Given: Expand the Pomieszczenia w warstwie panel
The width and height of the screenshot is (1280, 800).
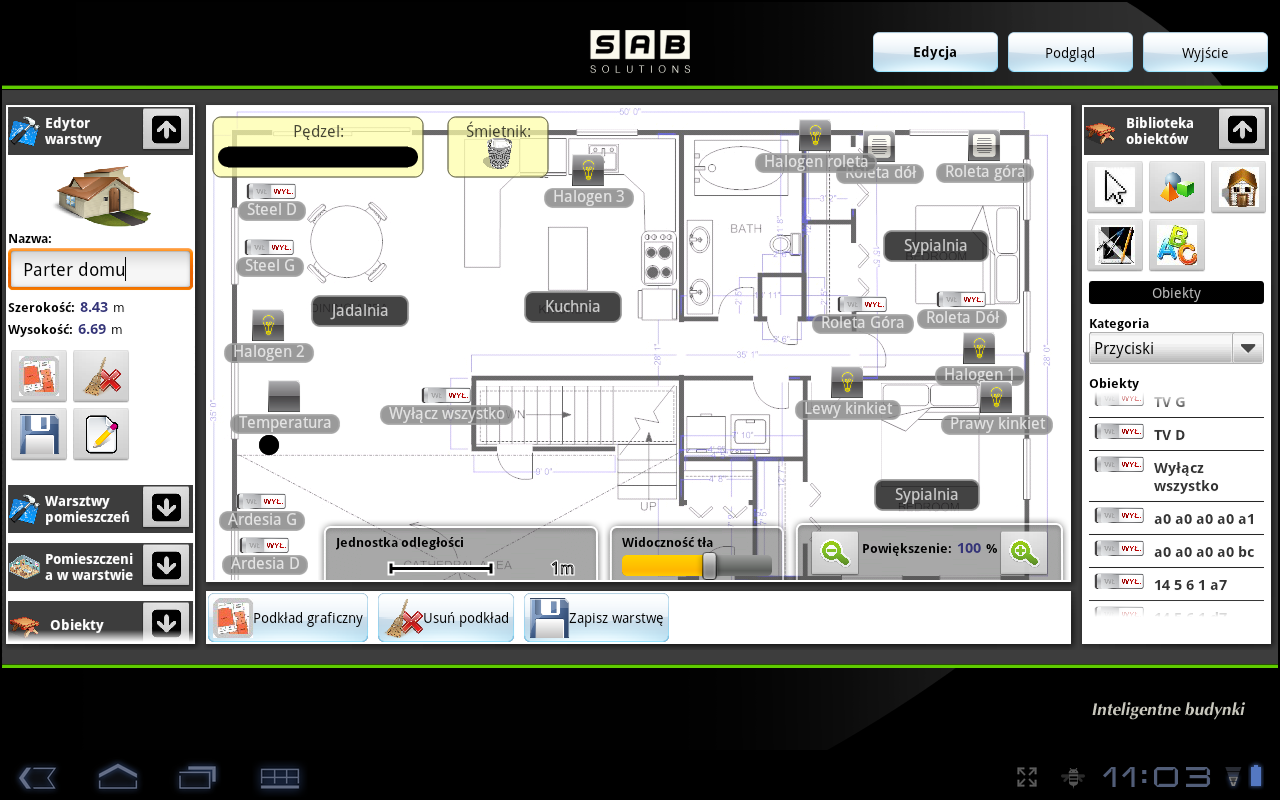Looking at the screenshot, I should [x=166, y=566].
